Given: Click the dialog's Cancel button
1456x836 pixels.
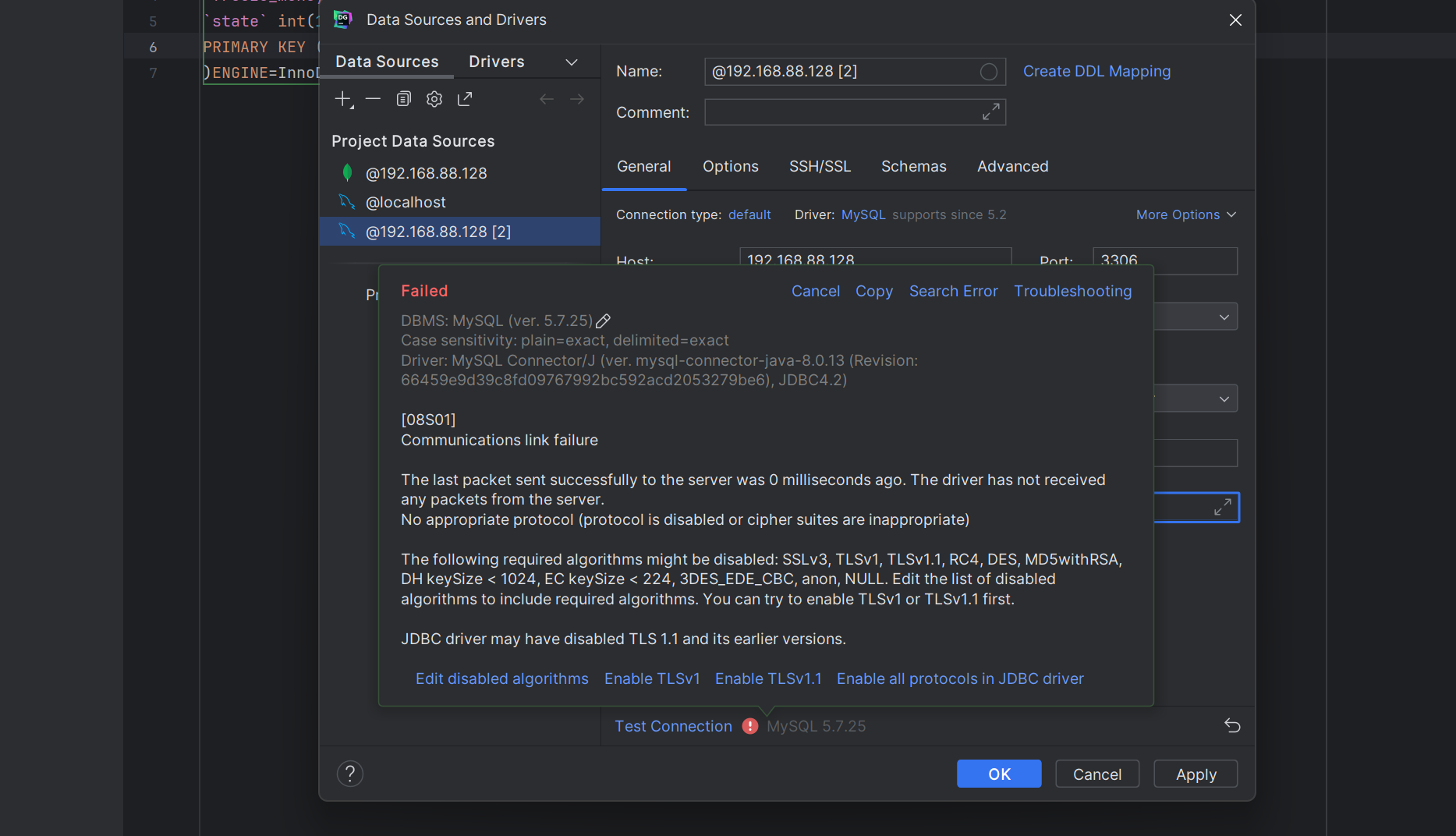Looking at the screenshot, I should point(1097,774).
